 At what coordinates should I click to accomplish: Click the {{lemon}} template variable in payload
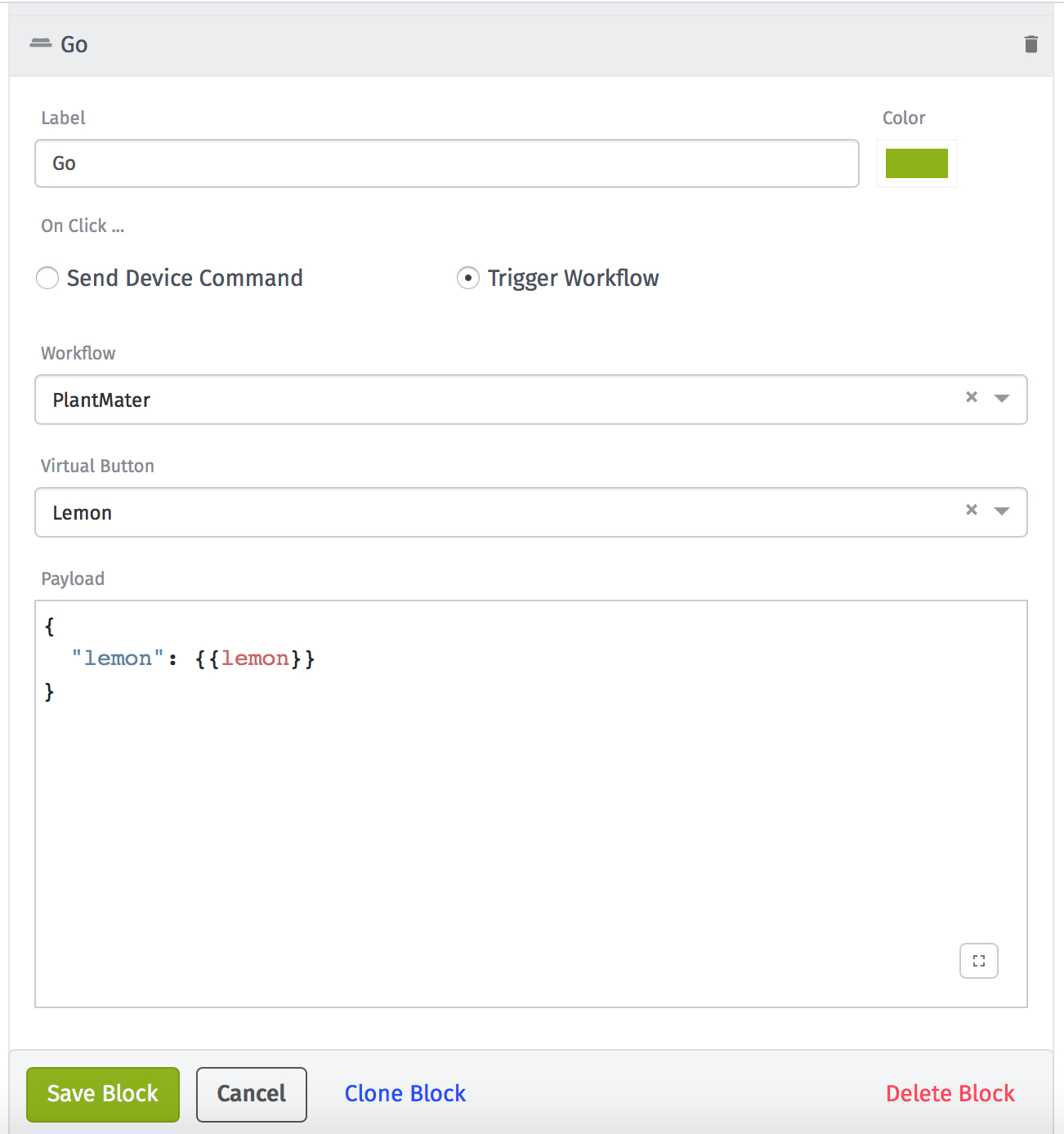255,659
